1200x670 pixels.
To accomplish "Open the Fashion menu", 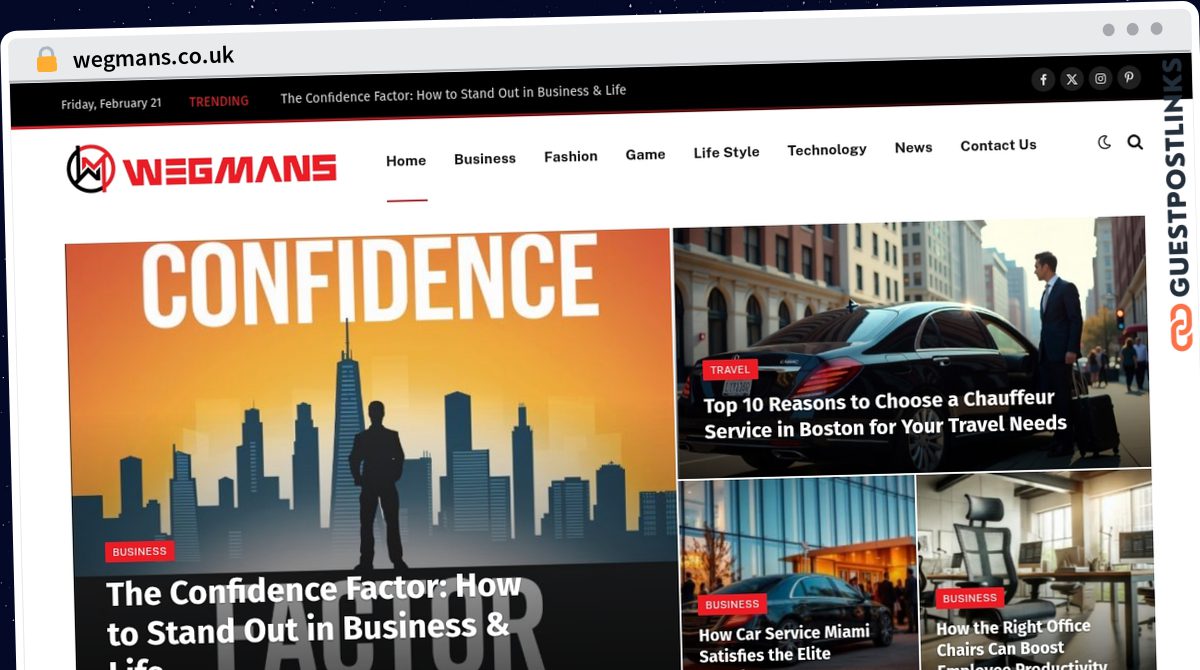I will (x=571, y=156).
